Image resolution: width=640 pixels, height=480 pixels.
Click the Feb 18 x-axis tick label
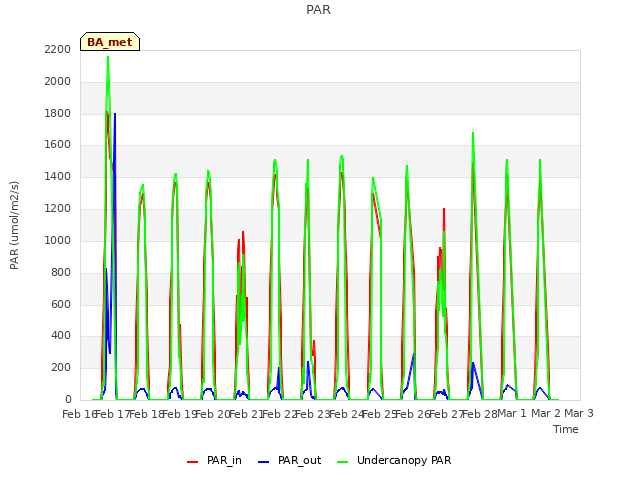[x=146, y=414]
